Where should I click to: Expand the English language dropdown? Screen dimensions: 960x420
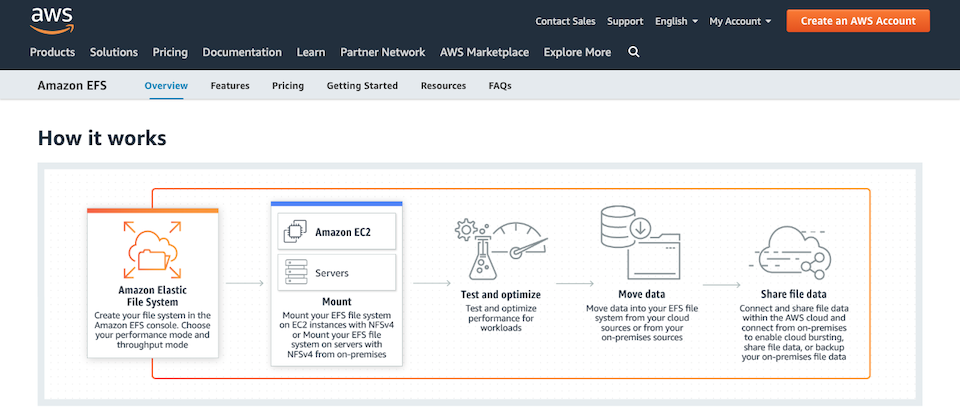click(x=676, y=21)
